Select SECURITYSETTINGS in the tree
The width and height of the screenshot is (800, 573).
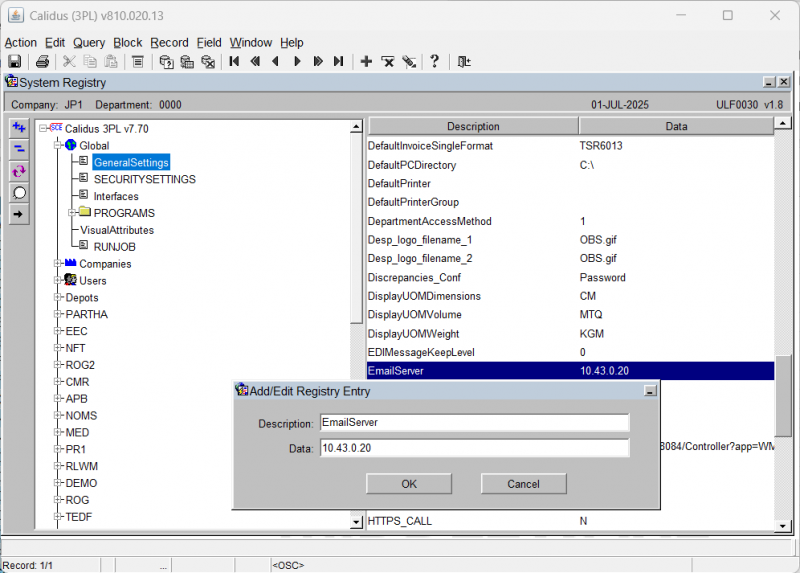click(x=144, y=179)
